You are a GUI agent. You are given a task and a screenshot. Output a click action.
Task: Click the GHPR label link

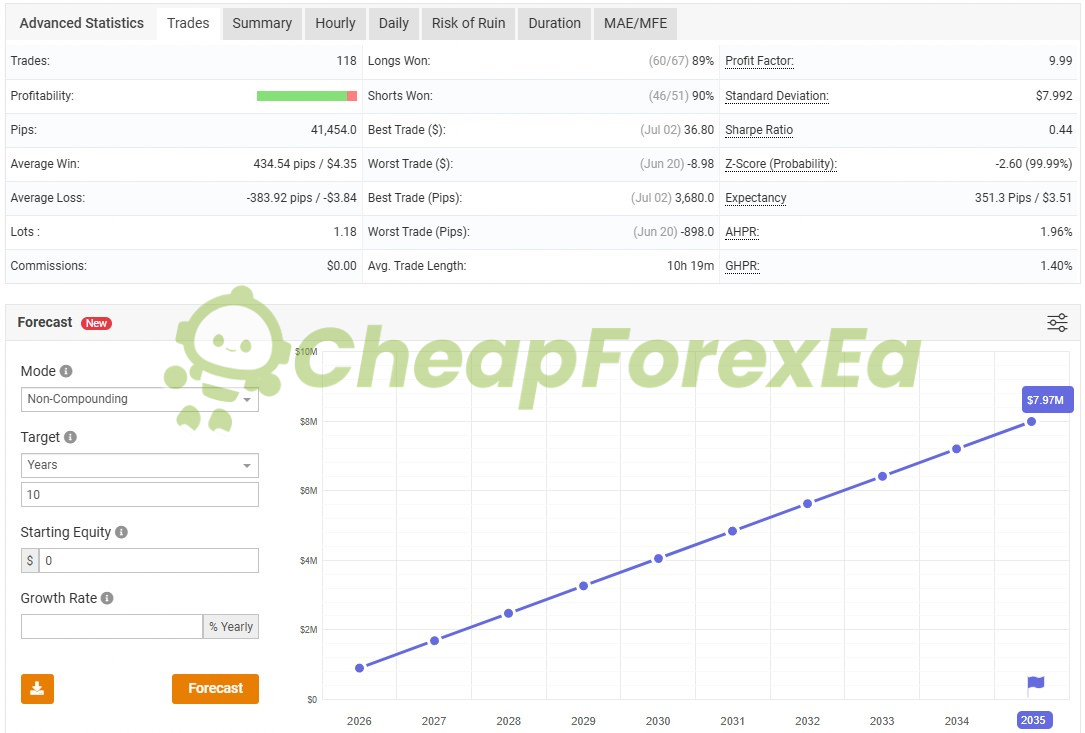pos(742,266)
